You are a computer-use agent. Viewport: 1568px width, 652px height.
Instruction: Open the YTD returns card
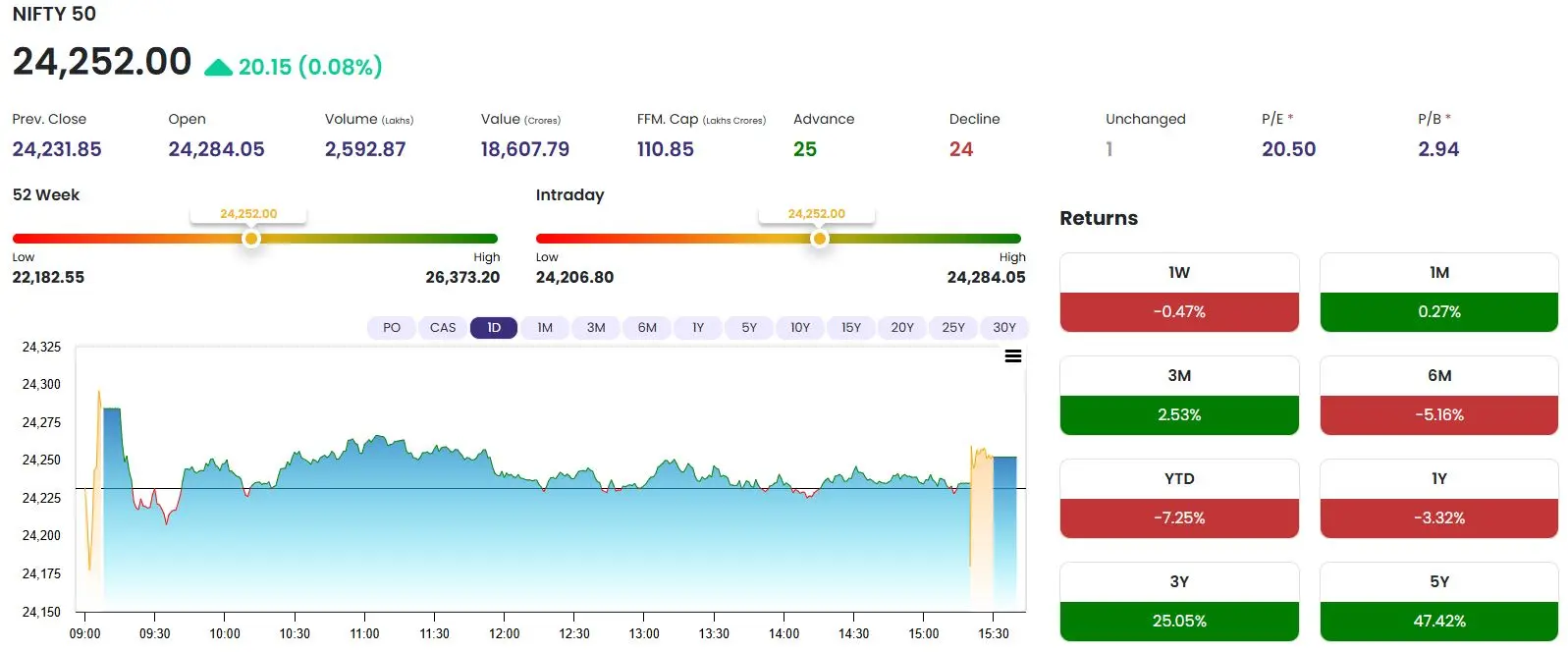click(x=1179, y=499)
